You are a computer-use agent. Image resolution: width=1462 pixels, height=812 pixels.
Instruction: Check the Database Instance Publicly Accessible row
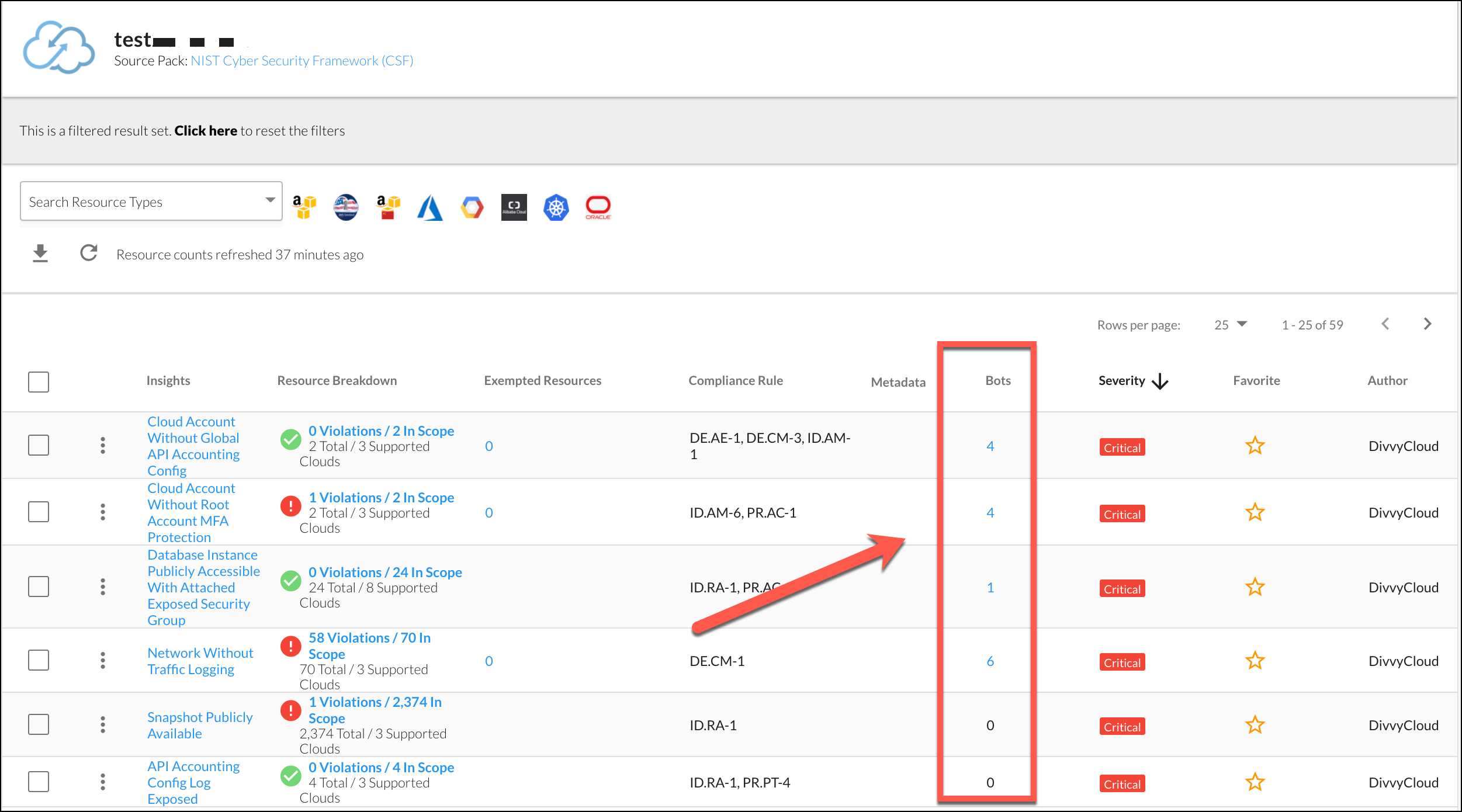(39, 587)
